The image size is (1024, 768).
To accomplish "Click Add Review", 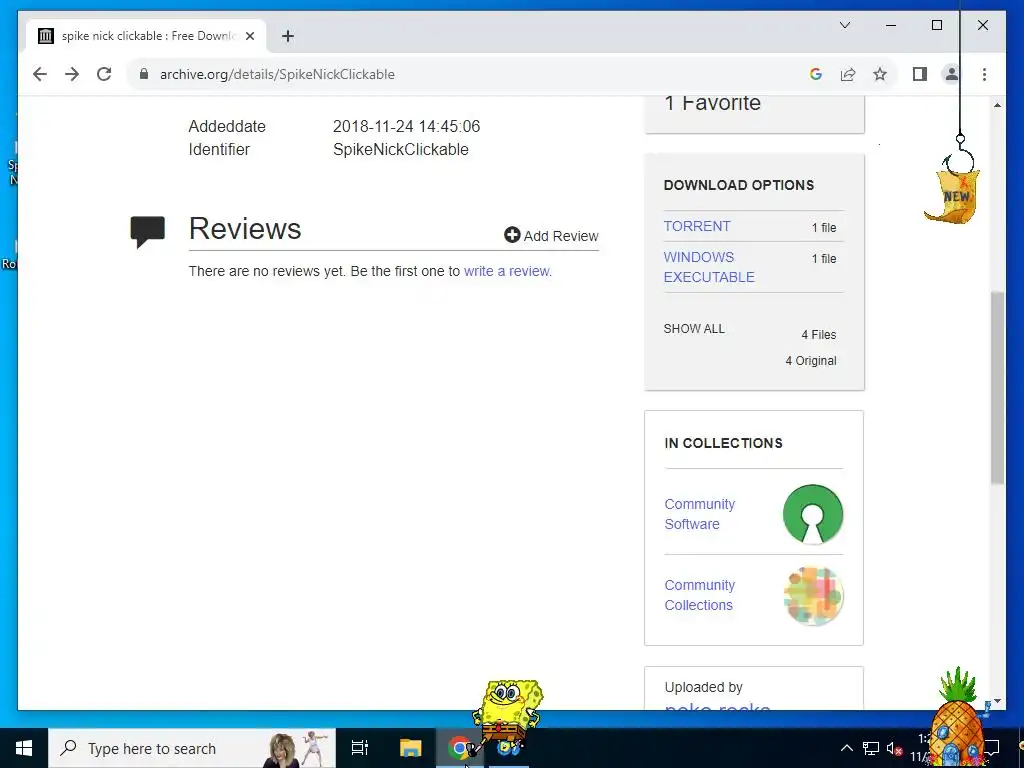I will coord(551,236).
